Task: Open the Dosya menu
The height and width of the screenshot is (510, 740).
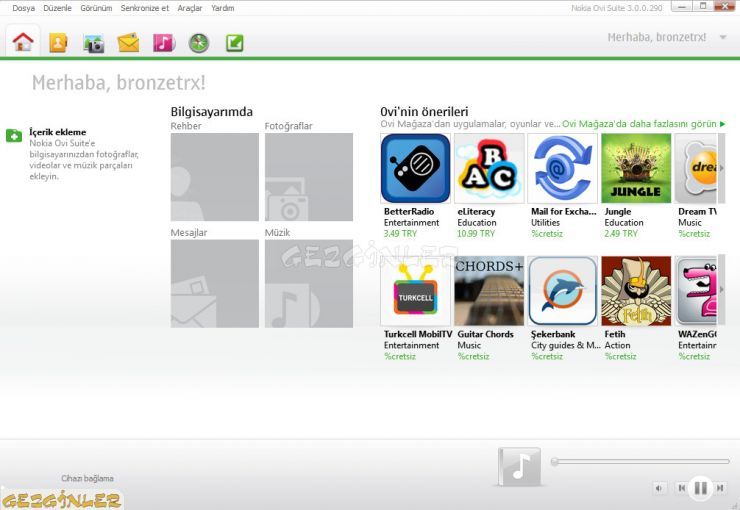Action: coord(24,8)
